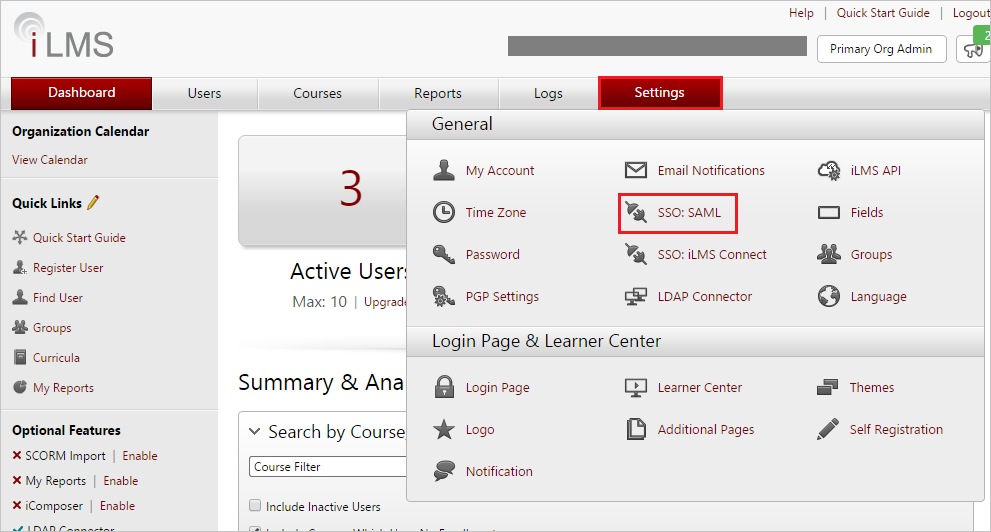Edit Quick Links with pencil icon
The width and height of the screenshot is (991, 532).
pyautogui.click(x=93, y=203)
